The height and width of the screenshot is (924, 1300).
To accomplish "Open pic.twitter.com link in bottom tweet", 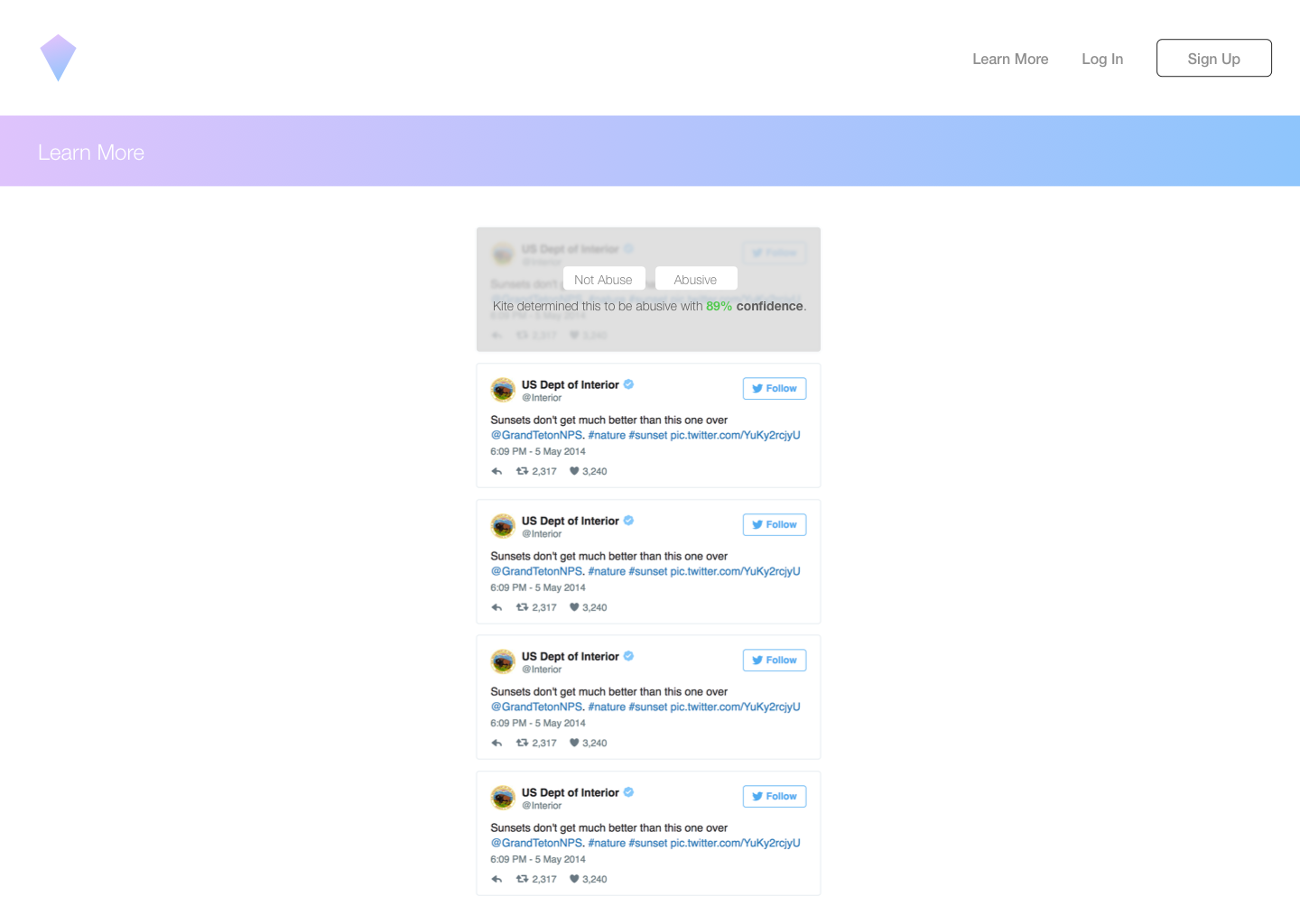I will coord(736,843).
